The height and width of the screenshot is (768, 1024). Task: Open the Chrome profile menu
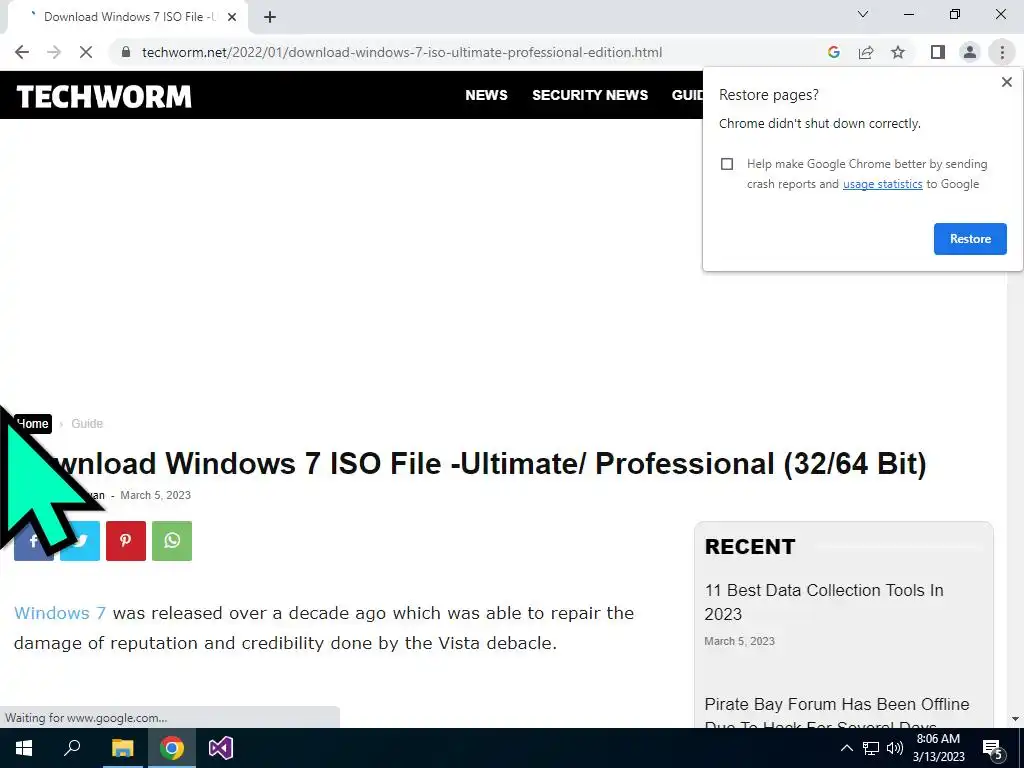(970, 52)
